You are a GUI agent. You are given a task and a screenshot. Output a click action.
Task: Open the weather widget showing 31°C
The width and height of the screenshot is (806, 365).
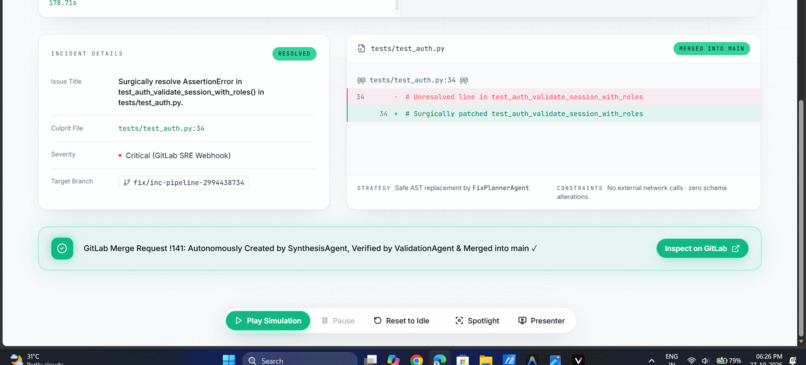36,359
